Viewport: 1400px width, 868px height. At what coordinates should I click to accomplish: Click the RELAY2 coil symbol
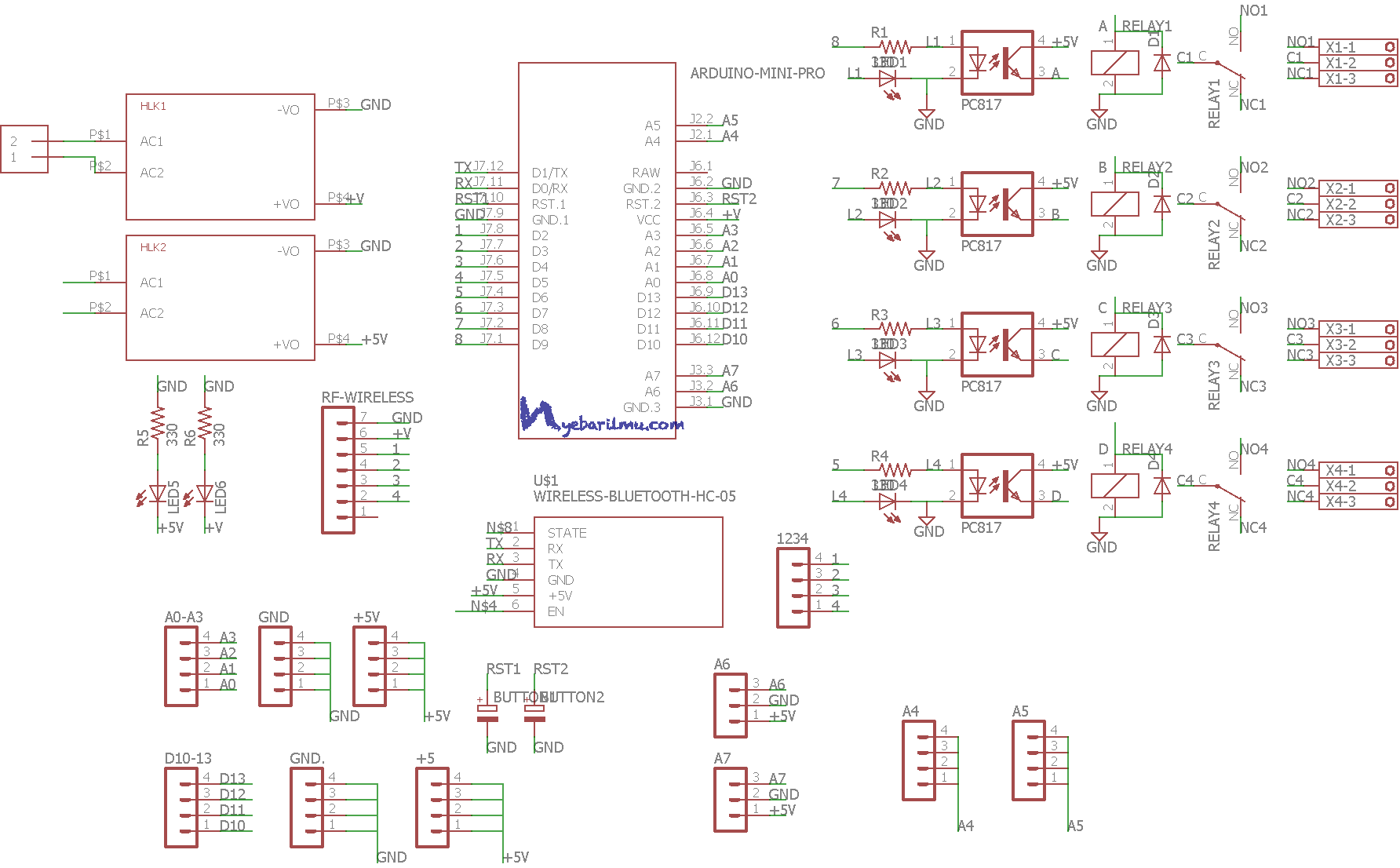[x=1115, y=204]
